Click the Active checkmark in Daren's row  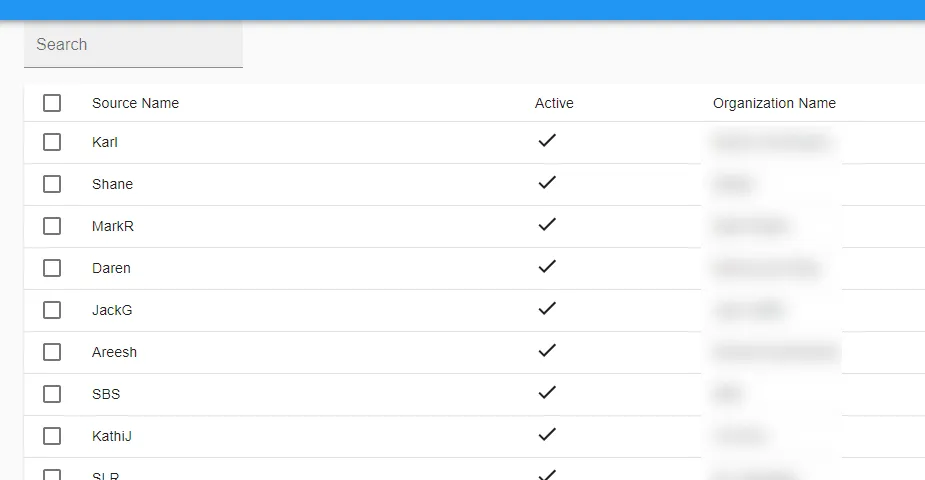[546, 267]
